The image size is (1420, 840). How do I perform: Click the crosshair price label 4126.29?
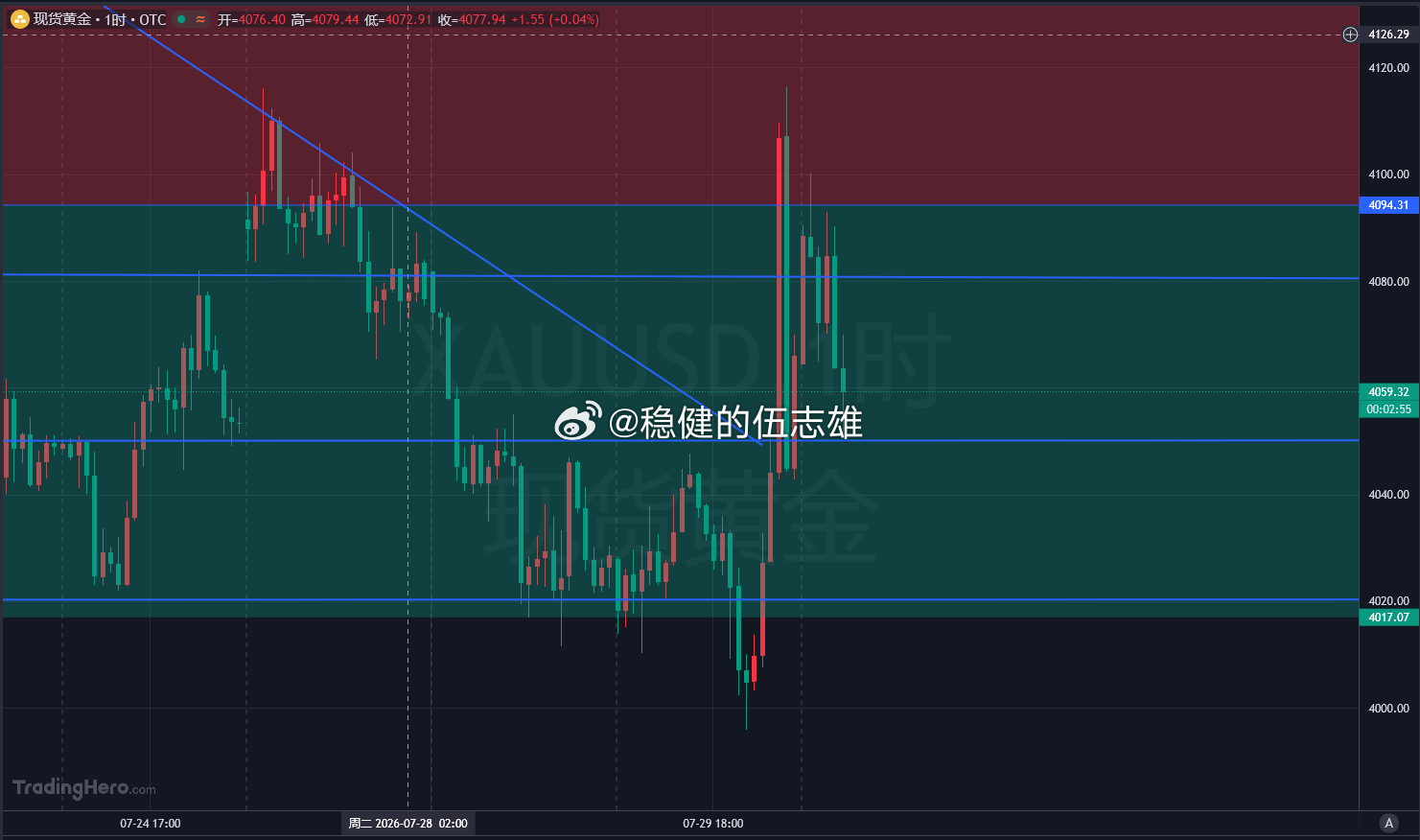1388,35
